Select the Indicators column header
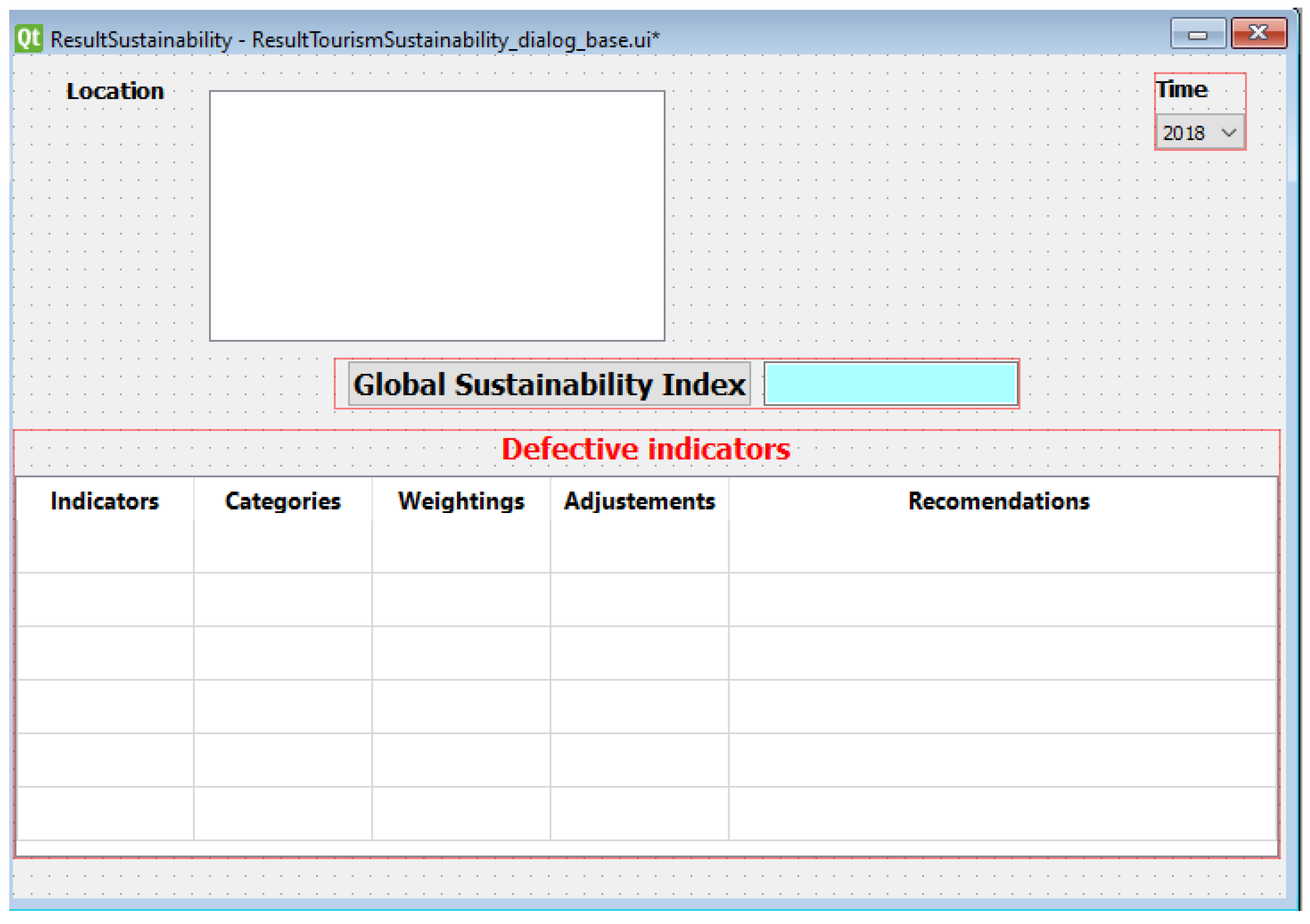 105,502
